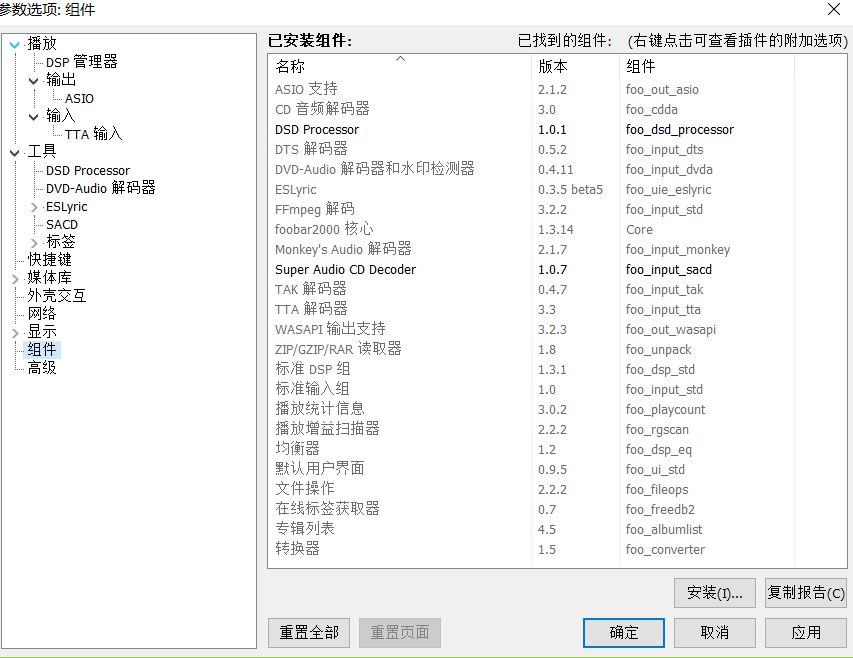This screenshot has height=658, width=853.
Task: Select SACD under 工具
Action: (61, 225)
